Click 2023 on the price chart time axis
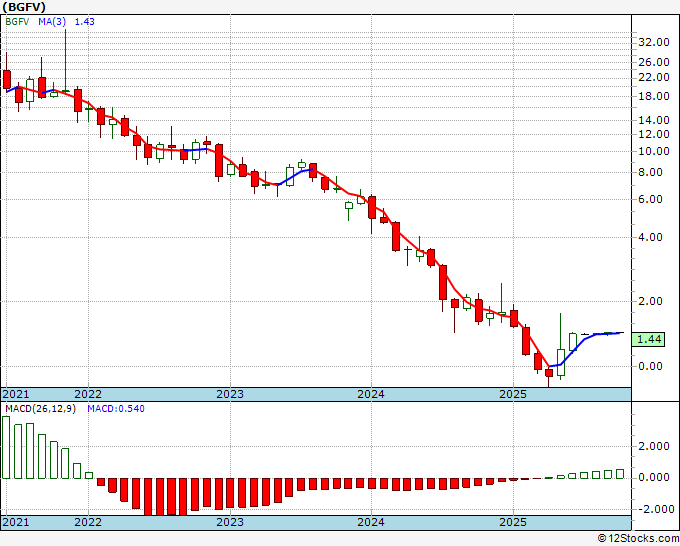This screenshot has width=680, height=546. pos(230,394)
